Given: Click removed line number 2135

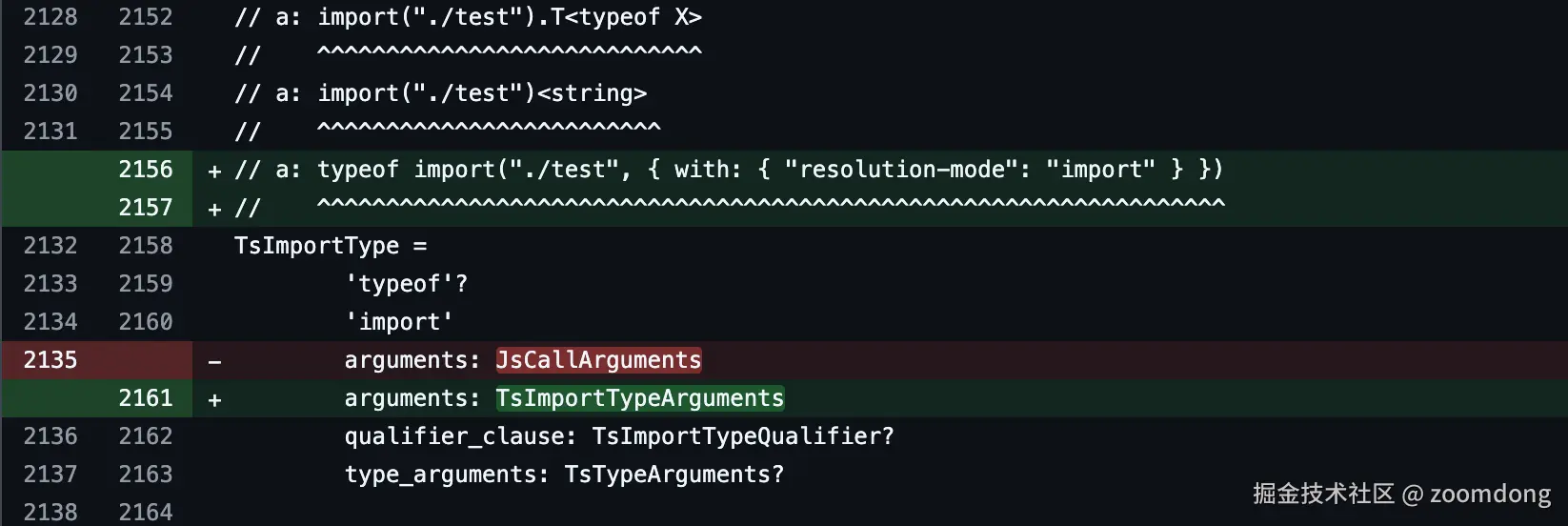Looking at the screenshot, I should point(50,360).
